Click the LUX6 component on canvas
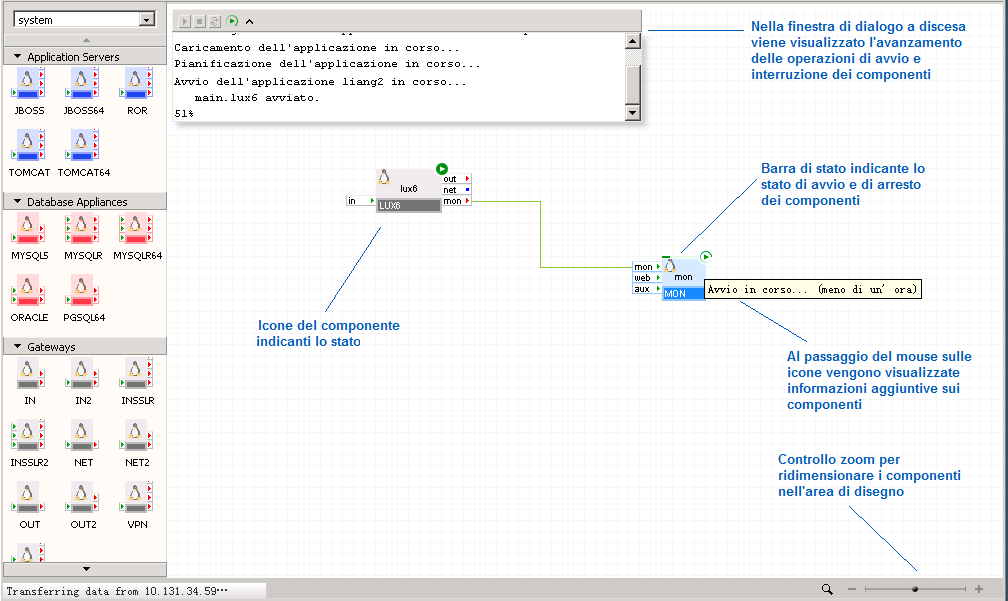The height and width of the screenshot is (601, 1008). [408, 192]
